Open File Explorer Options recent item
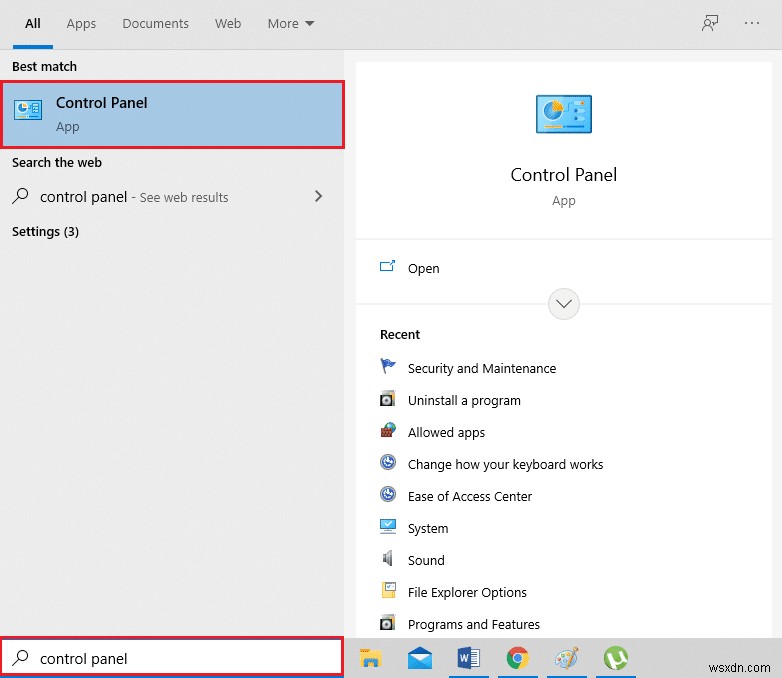This screenshot has height=678, width=782. (467, 592)
